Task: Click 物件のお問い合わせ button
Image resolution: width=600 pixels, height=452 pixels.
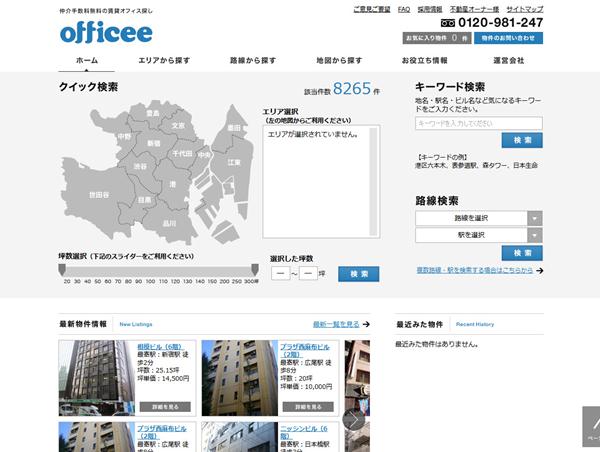Action: (508, 38)
